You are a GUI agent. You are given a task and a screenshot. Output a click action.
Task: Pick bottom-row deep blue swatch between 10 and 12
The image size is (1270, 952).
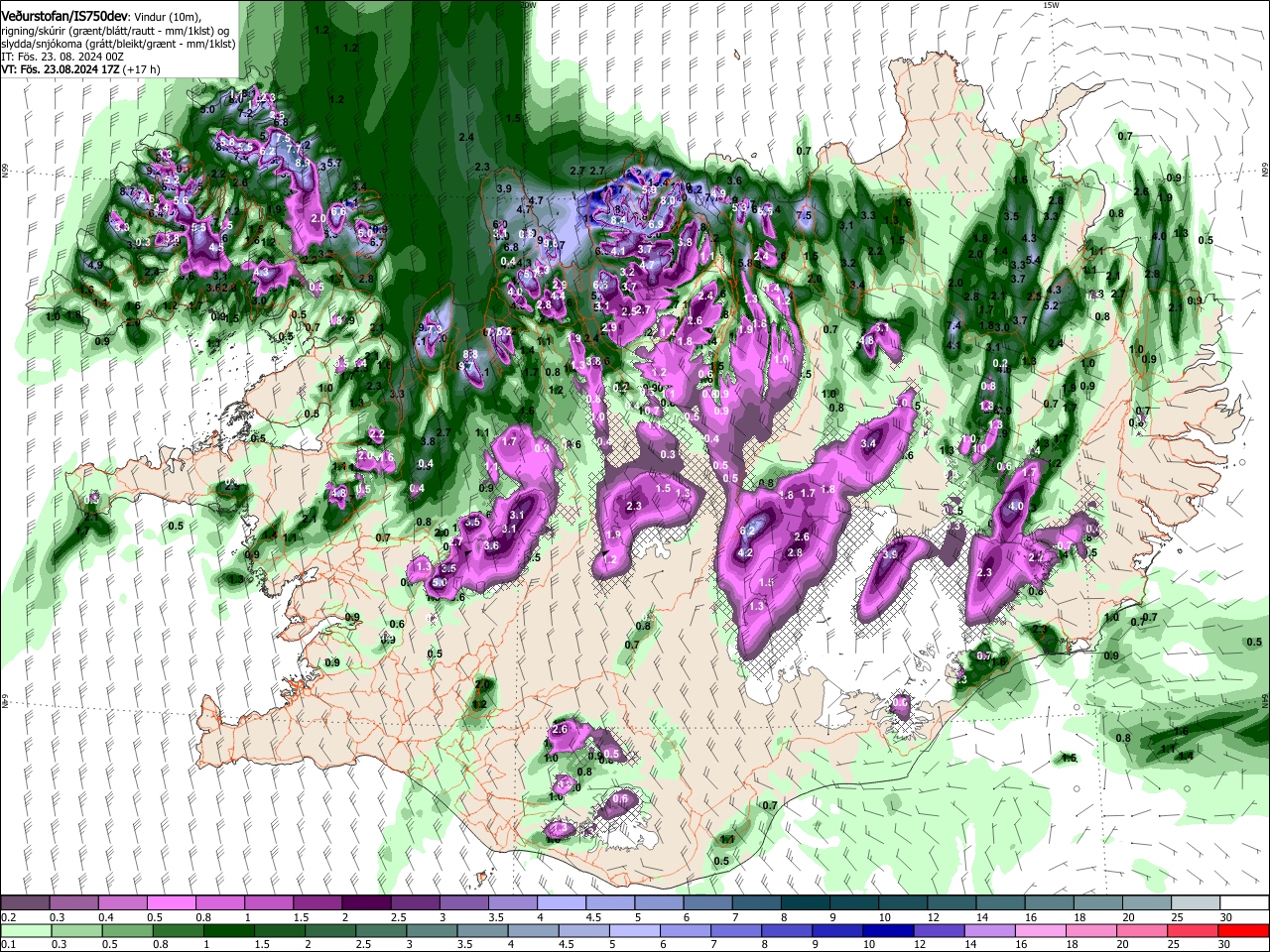click(x=890, y=930)
